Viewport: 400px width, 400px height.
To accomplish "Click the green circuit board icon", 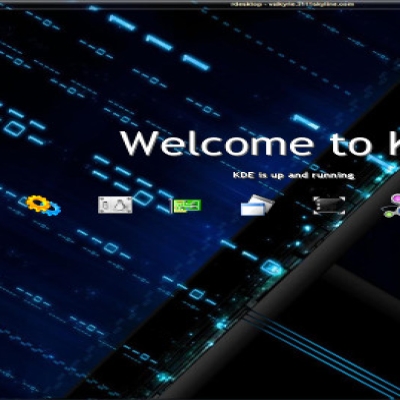I will tap(186, 206).
